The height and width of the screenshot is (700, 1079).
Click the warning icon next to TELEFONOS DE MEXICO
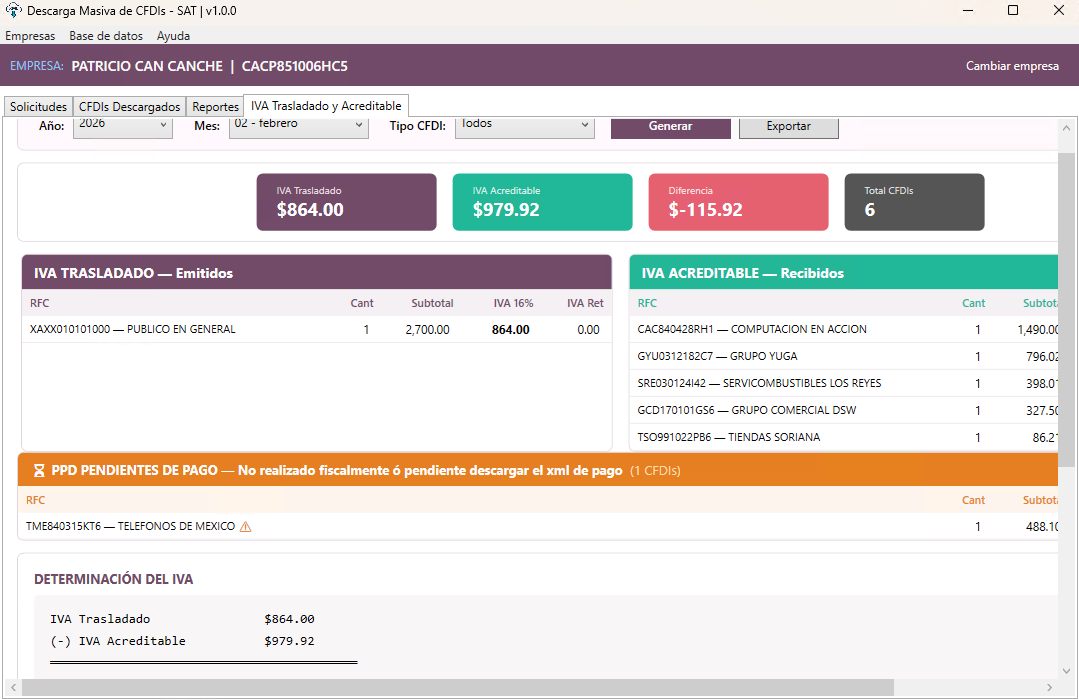point(246,527)
